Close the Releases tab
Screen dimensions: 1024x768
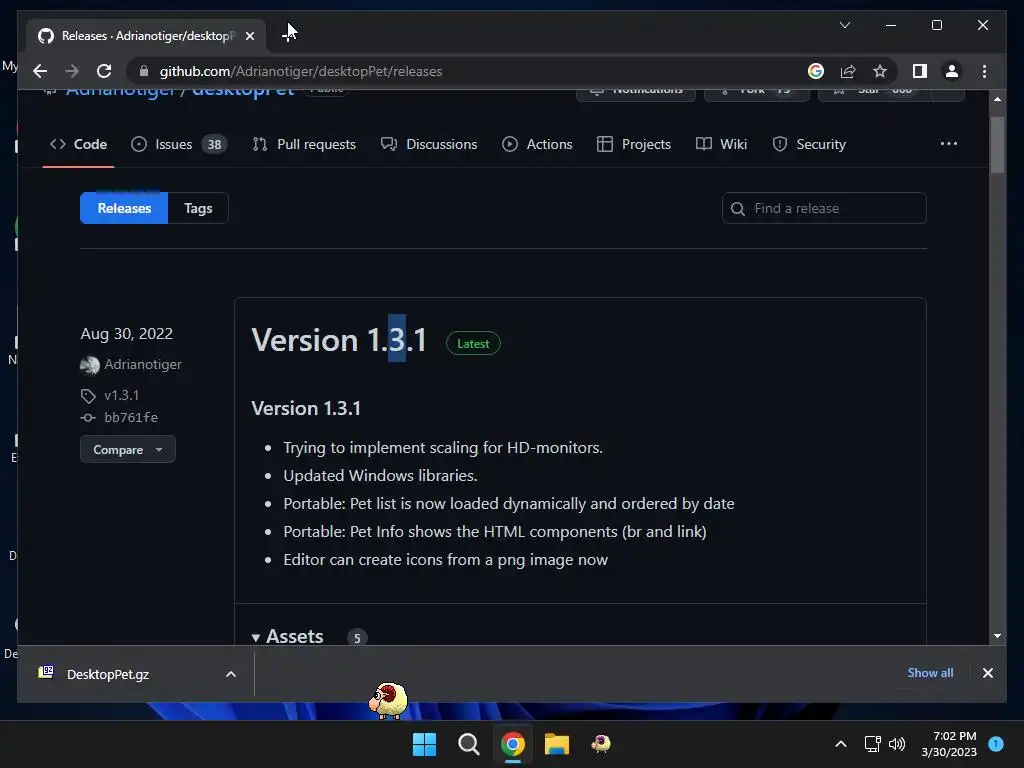click(x=249, y=36)
